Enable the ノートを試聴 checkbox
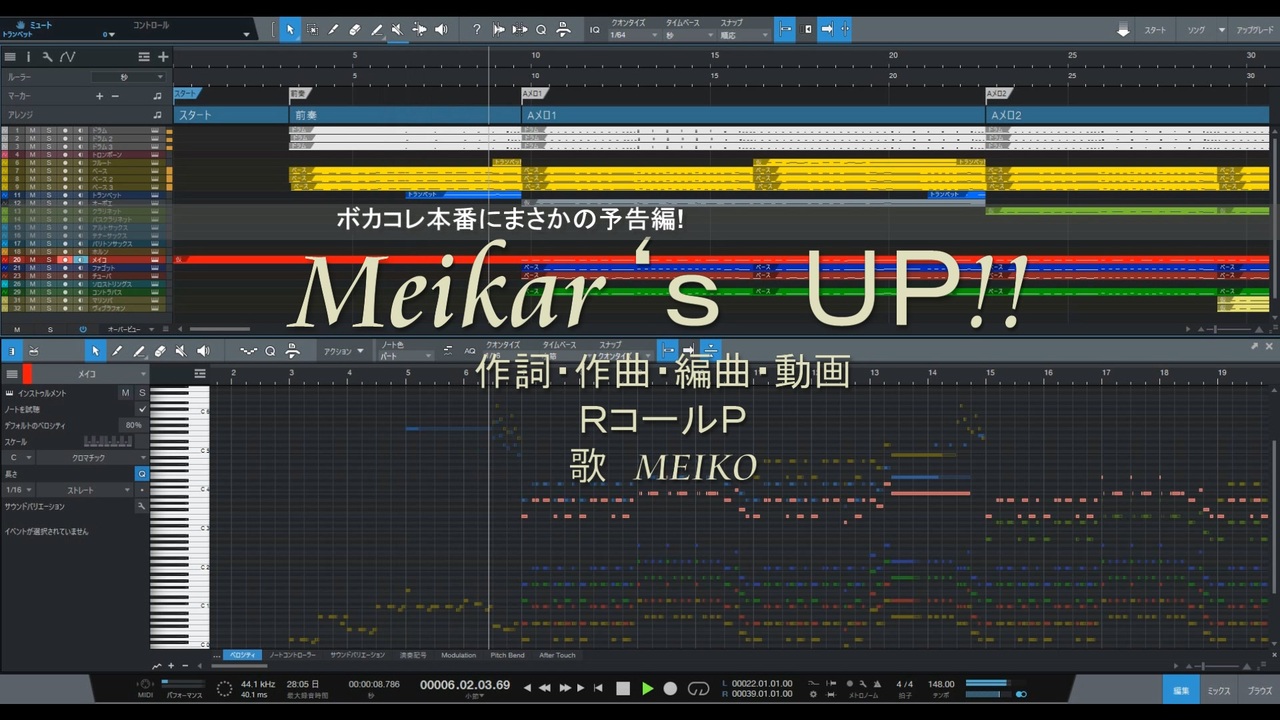1280x720 pixels. click(x=142, y=409)
